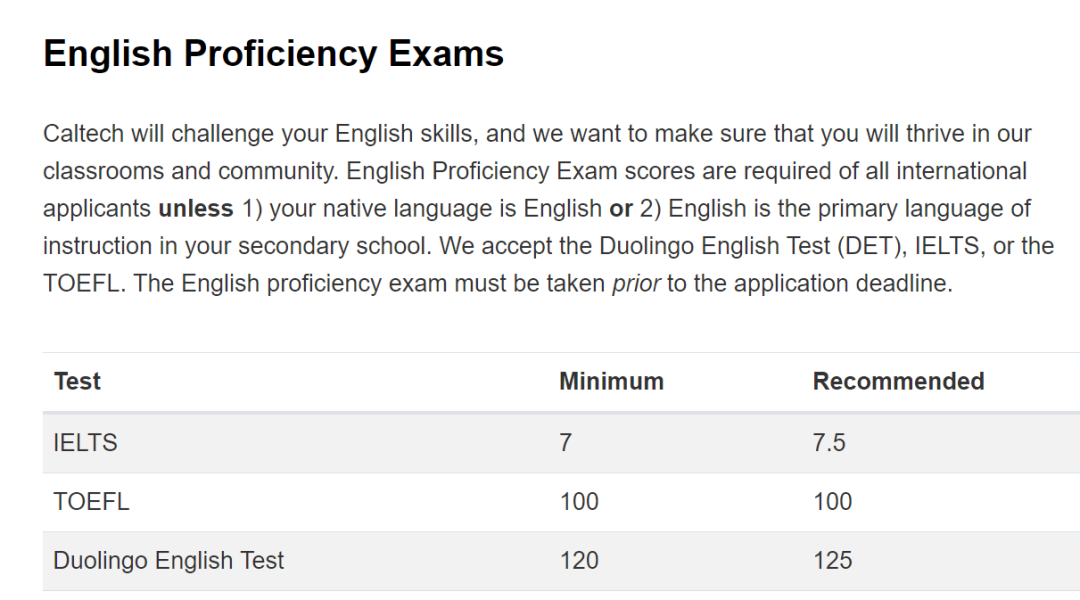The height and width of the screenshot is (600, 1080).
Task: Click the bold word unless
Action: [196, 209]
